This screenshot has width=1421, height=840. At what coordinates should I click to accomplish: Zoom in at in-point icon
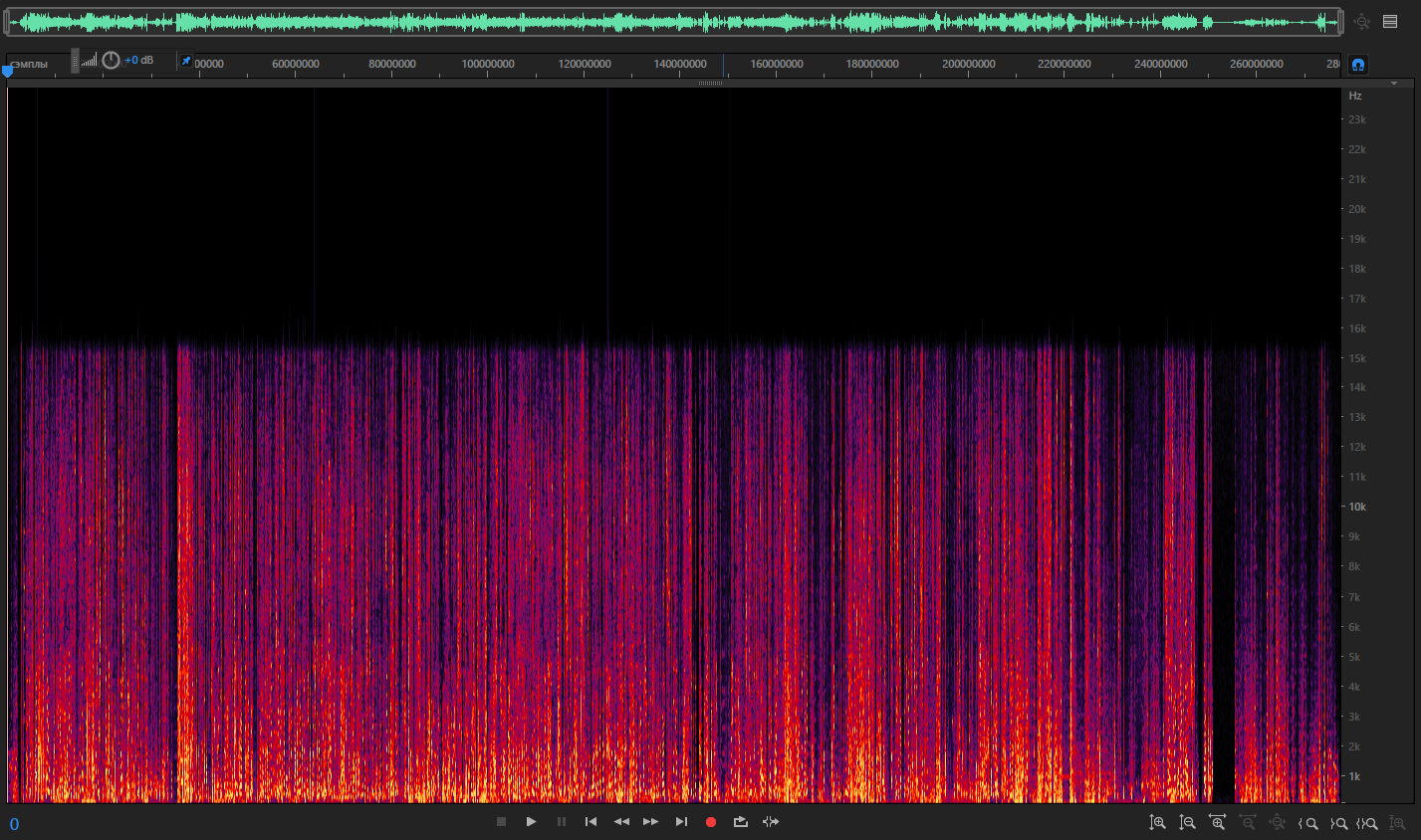coord(1308,823)
